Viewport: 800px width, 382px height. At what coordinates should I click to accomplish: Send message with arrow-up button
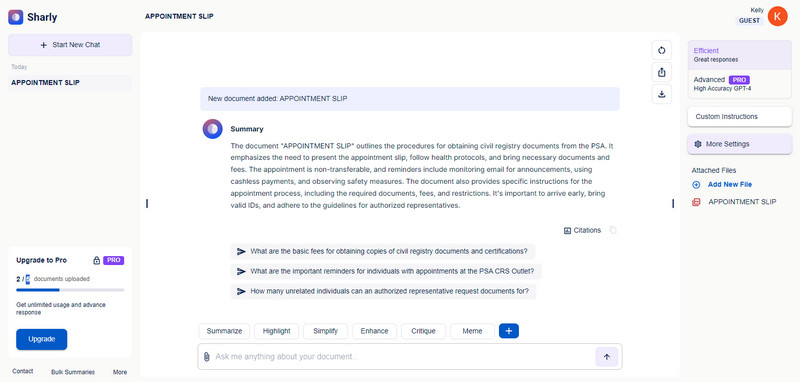[607, 356]
